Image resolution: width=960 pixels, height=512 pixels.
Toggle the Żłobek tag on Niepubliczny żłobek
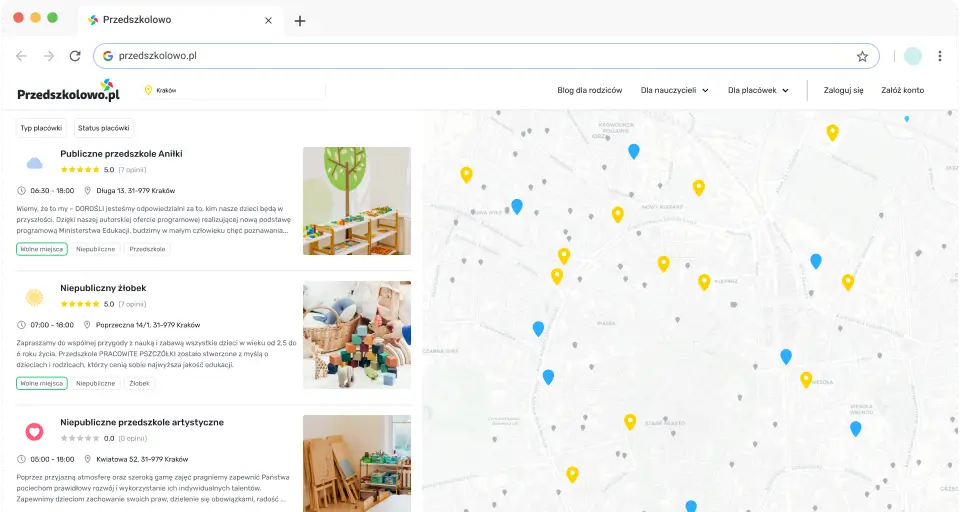pyautogui.click(x=139, y=383)
